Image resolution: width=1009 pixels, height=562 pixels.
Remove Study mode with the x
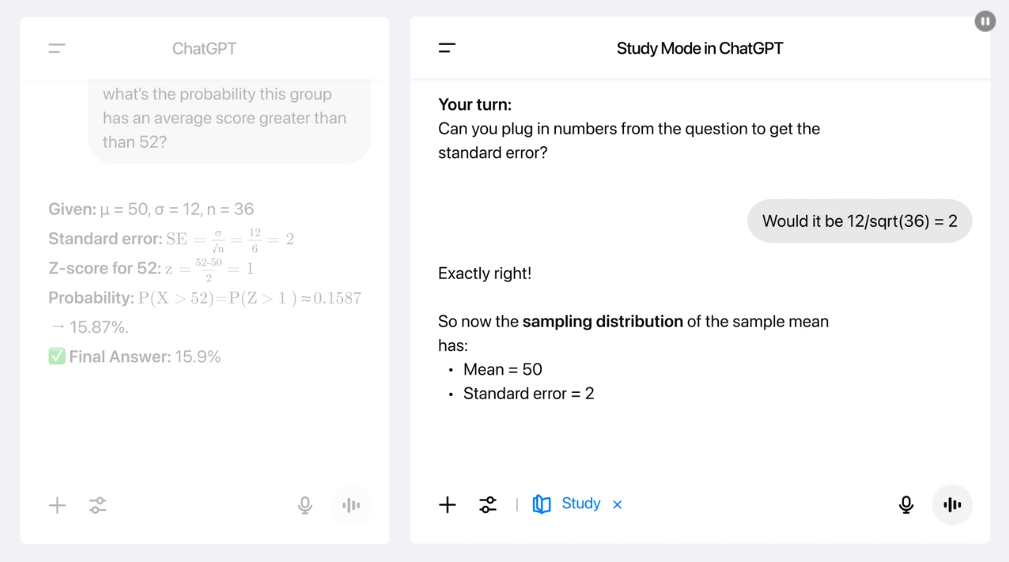coord(617,505)
